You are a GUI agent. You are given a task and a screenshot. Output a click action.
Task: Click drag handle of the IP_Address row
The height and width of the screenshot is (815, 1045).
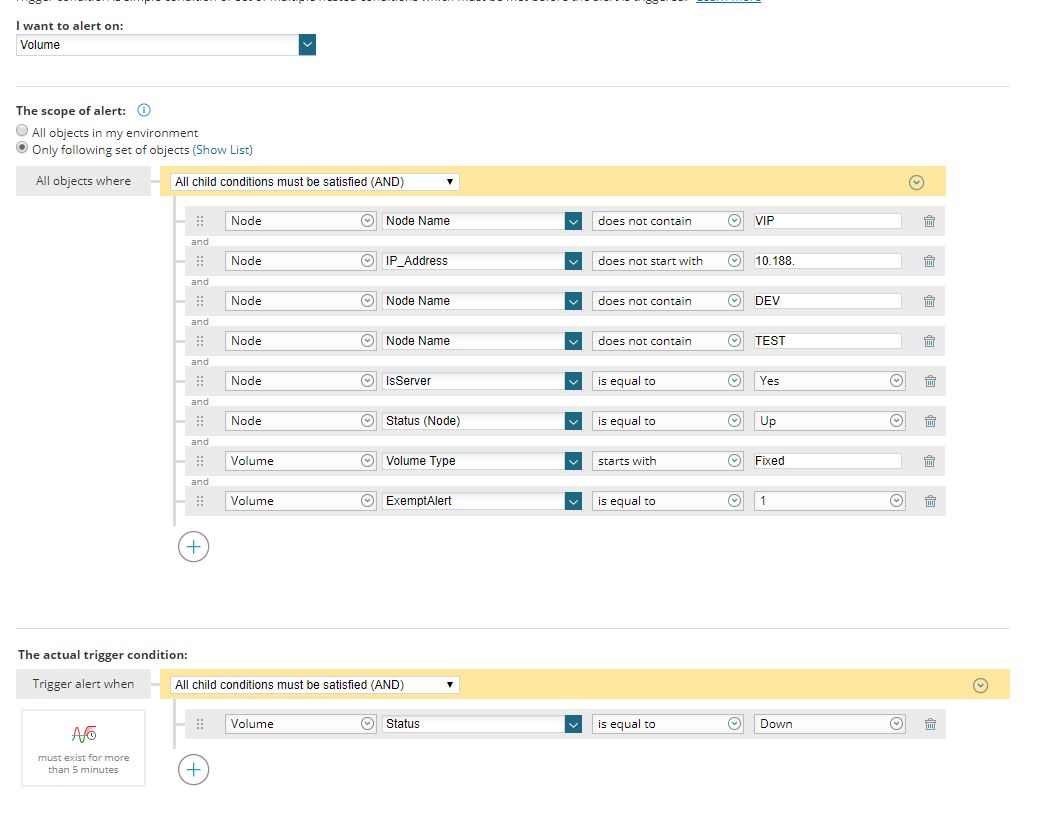tap(200, 261)
